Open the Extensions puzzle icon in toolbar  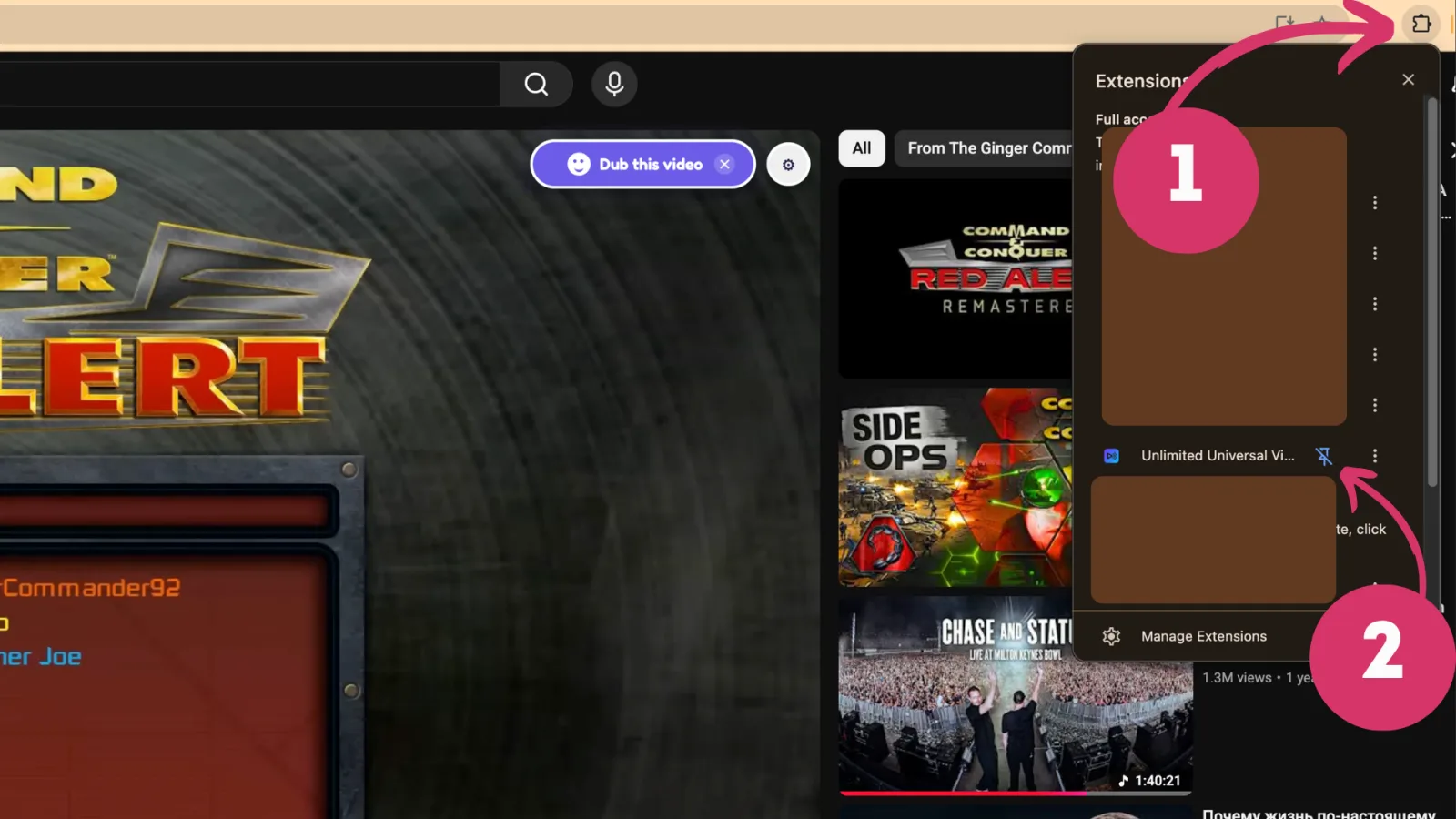coord(1421,24)
